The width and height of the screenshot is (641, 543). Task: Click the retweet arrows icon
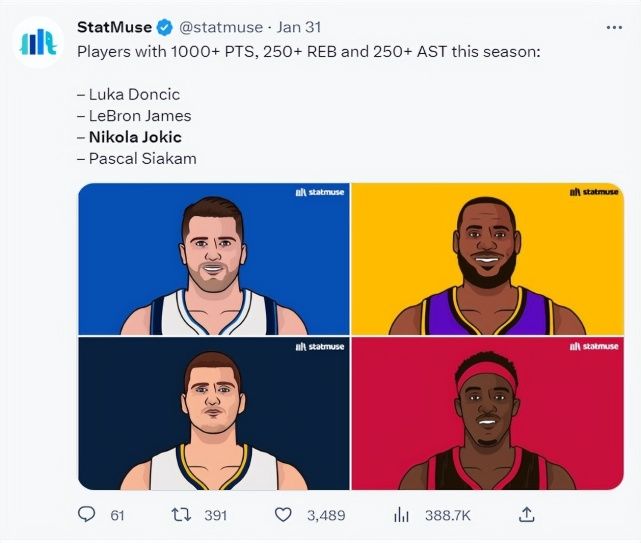[x=180, y=515]
